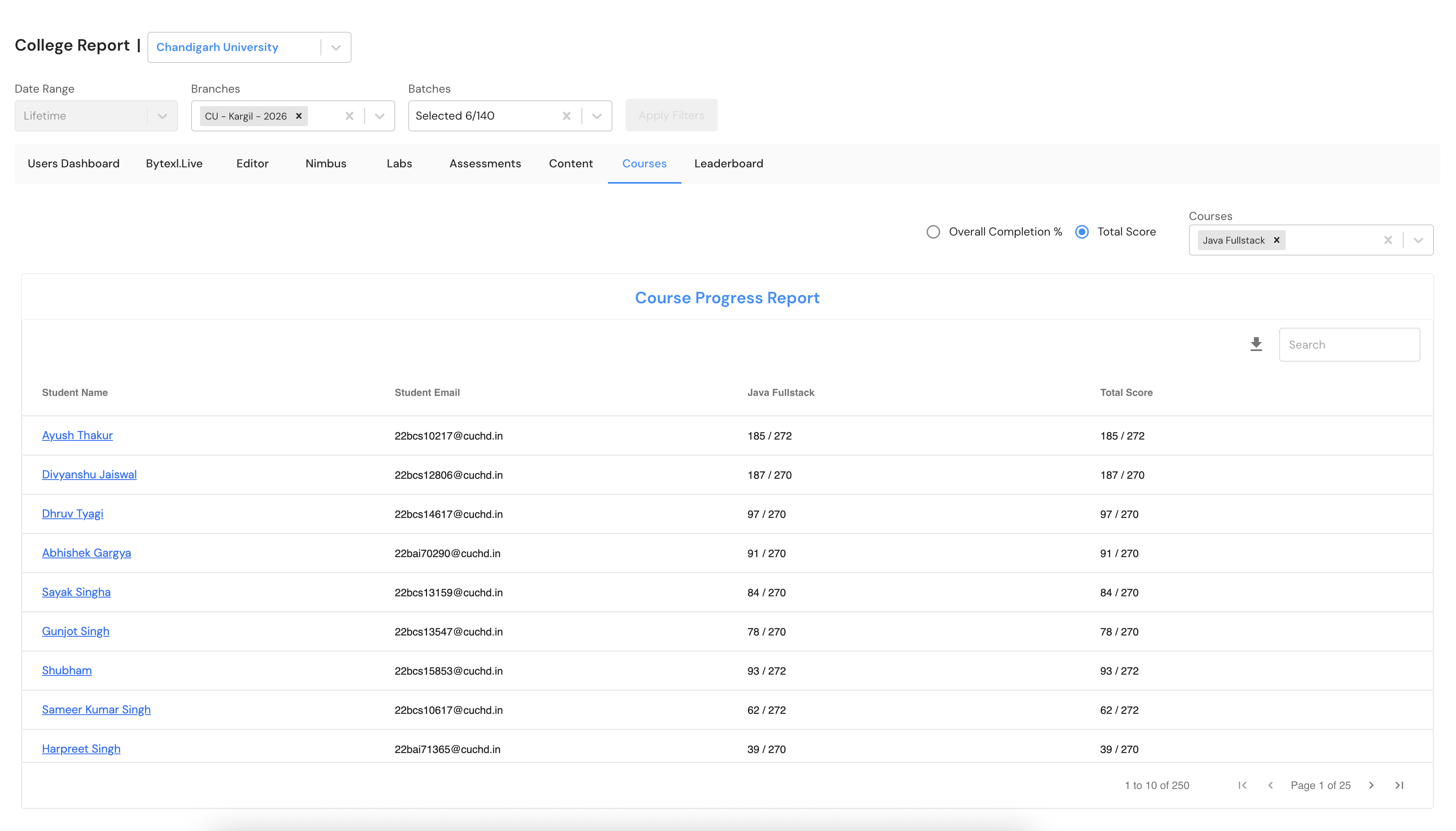This screenshot has width=1456, height=831.
Task: Go to the first page of results
Action: (x=1242, y=785)
